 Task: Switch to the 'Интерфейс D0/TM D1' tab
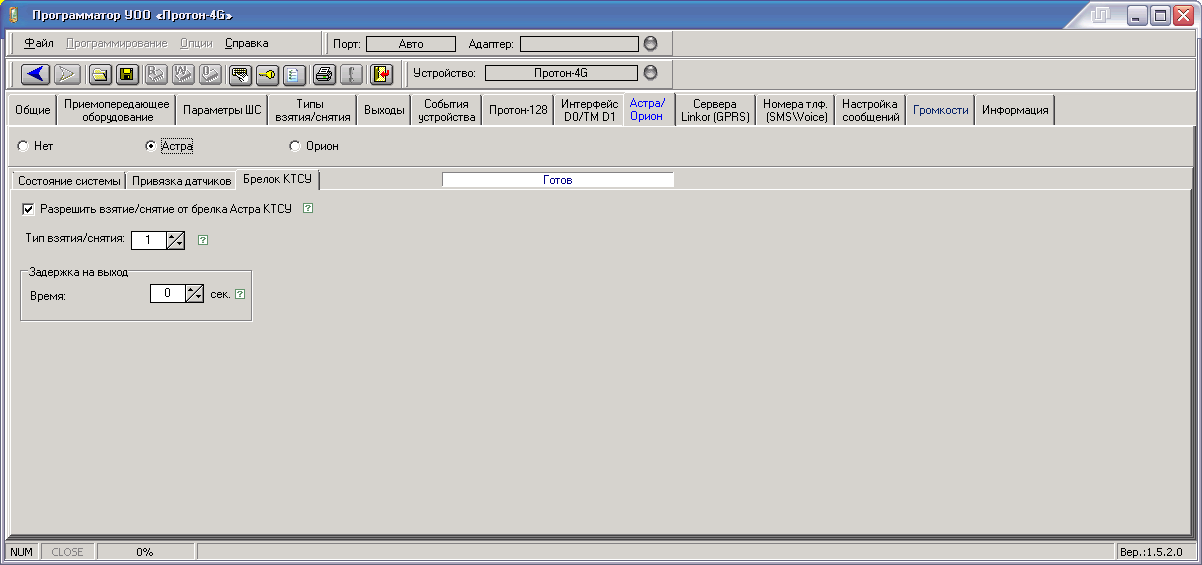coord(588,110)
